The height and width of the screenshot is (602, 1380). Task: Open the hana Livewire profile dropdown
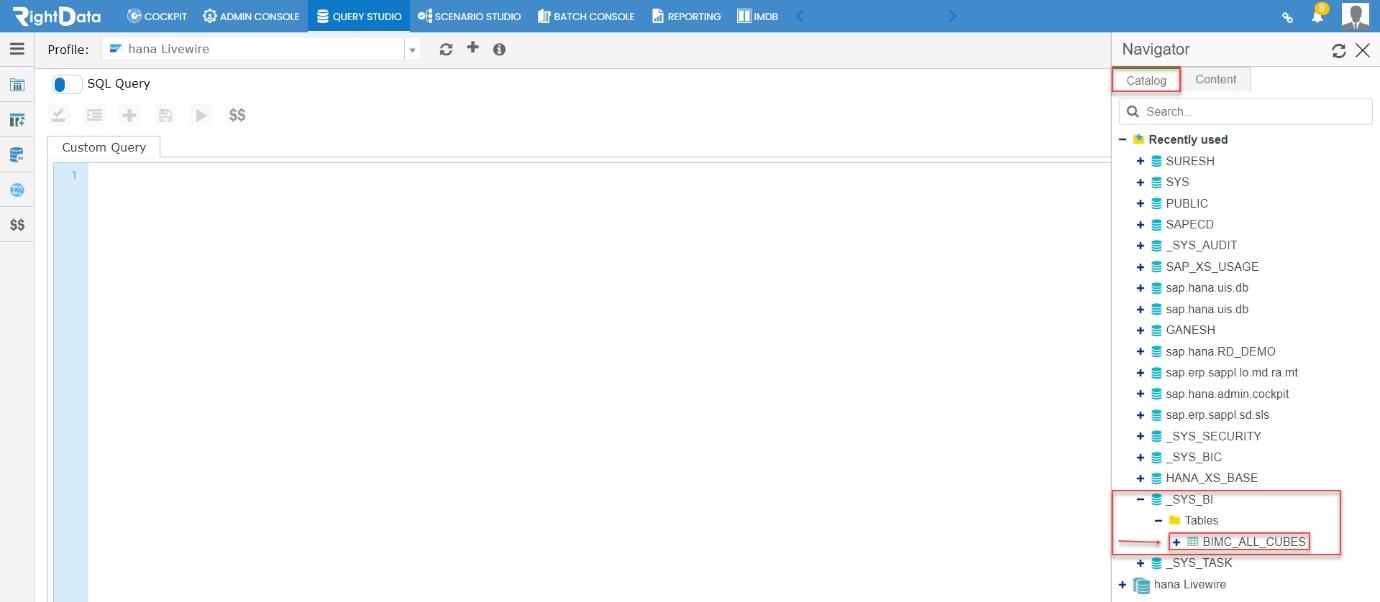[413, 47]
